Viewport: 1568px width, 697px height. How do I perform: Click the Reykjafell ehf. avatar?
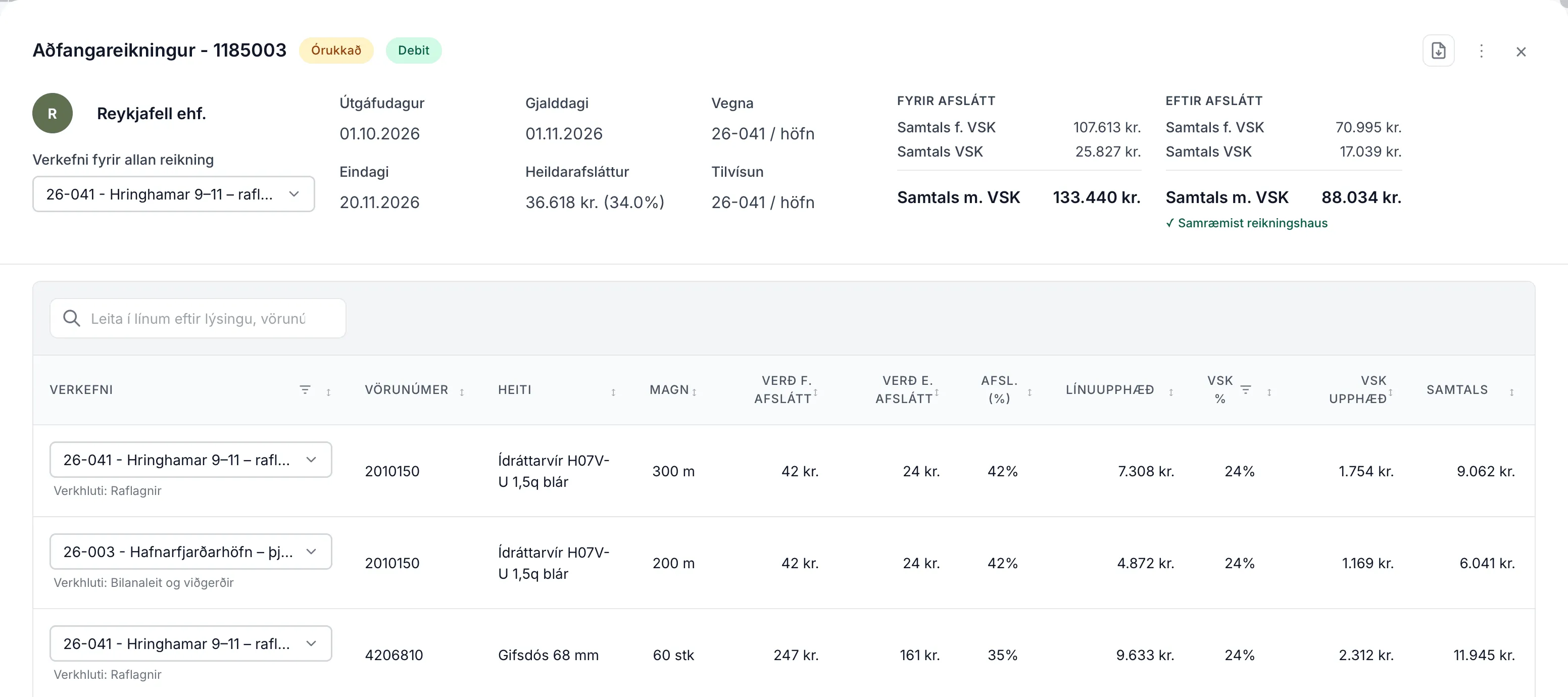53,113
